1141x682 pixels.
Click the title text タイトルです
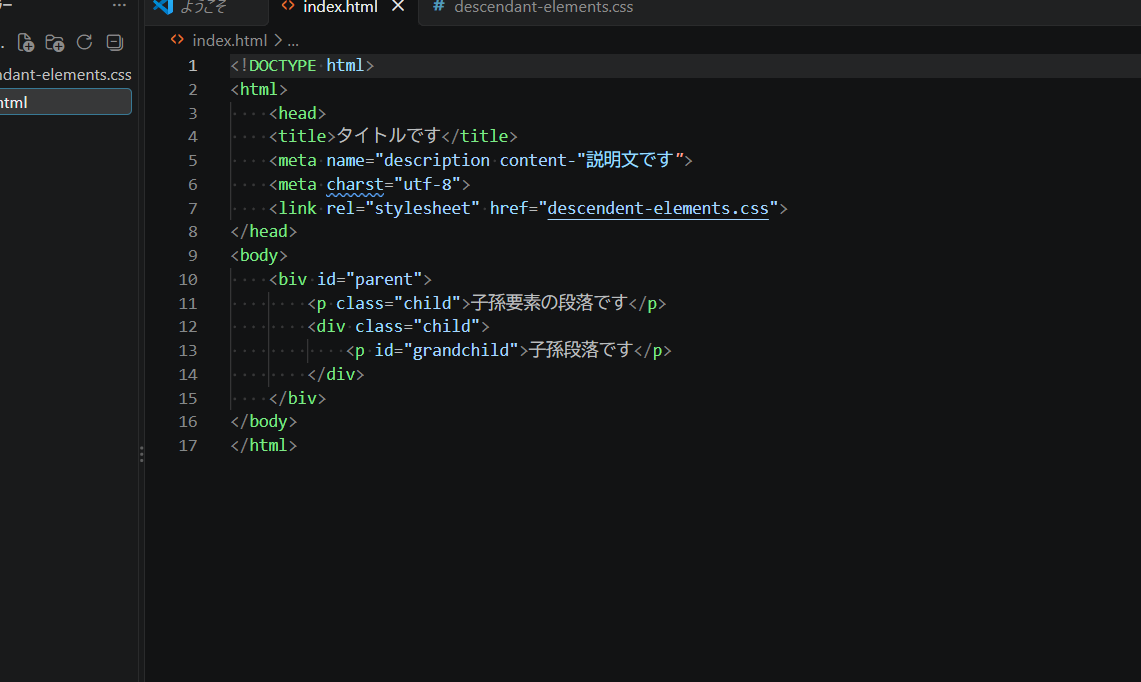click(388, 136)
